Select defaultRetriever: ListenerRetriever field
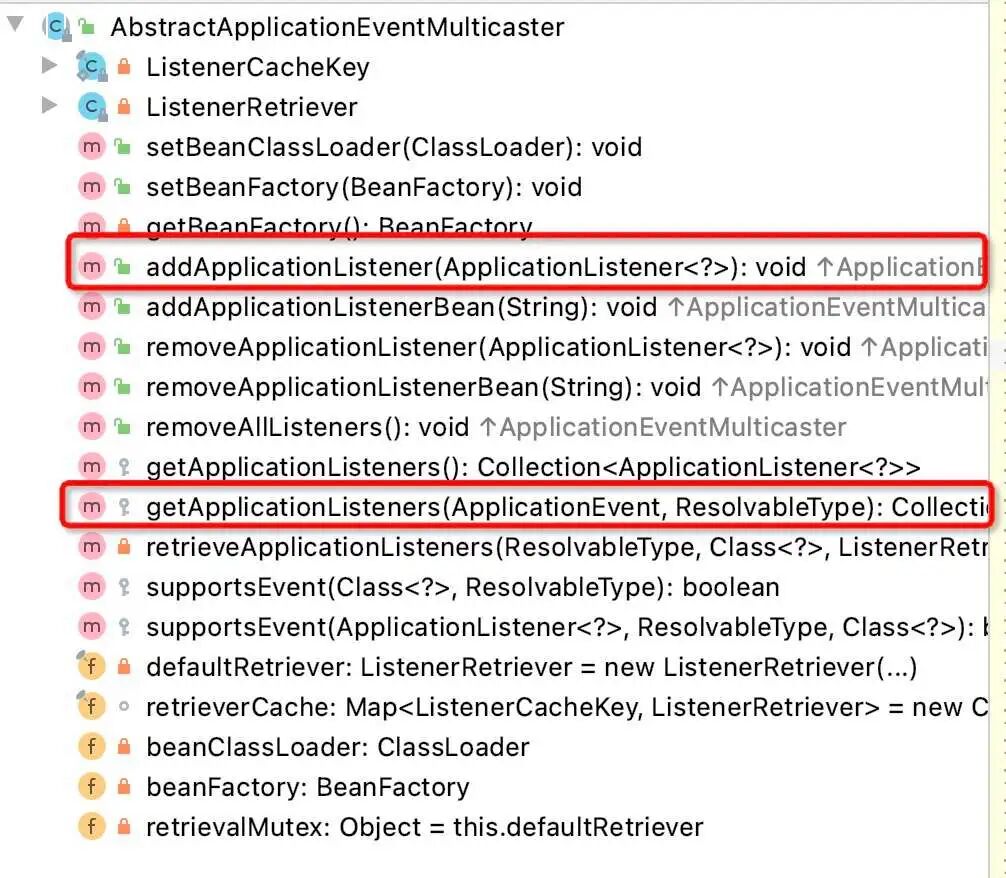The image size is (1006, 878). point(532,666)
